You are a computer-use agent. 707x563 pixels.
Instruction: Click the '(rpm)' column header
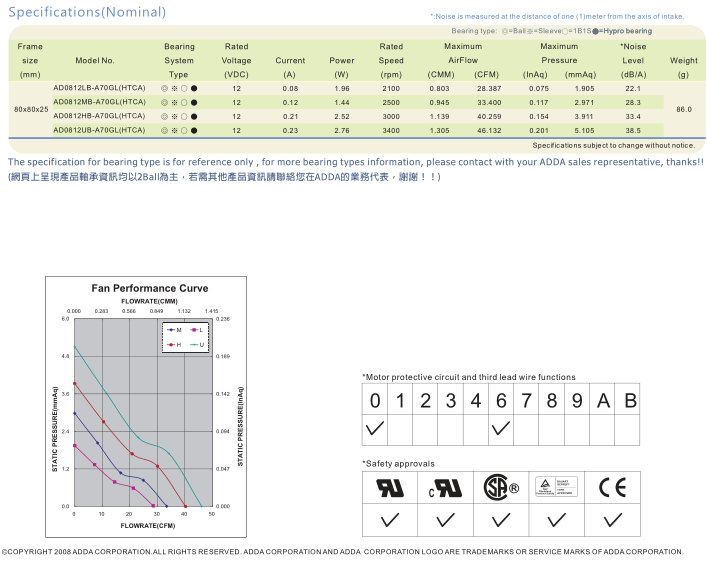click(x=391, y=74)
